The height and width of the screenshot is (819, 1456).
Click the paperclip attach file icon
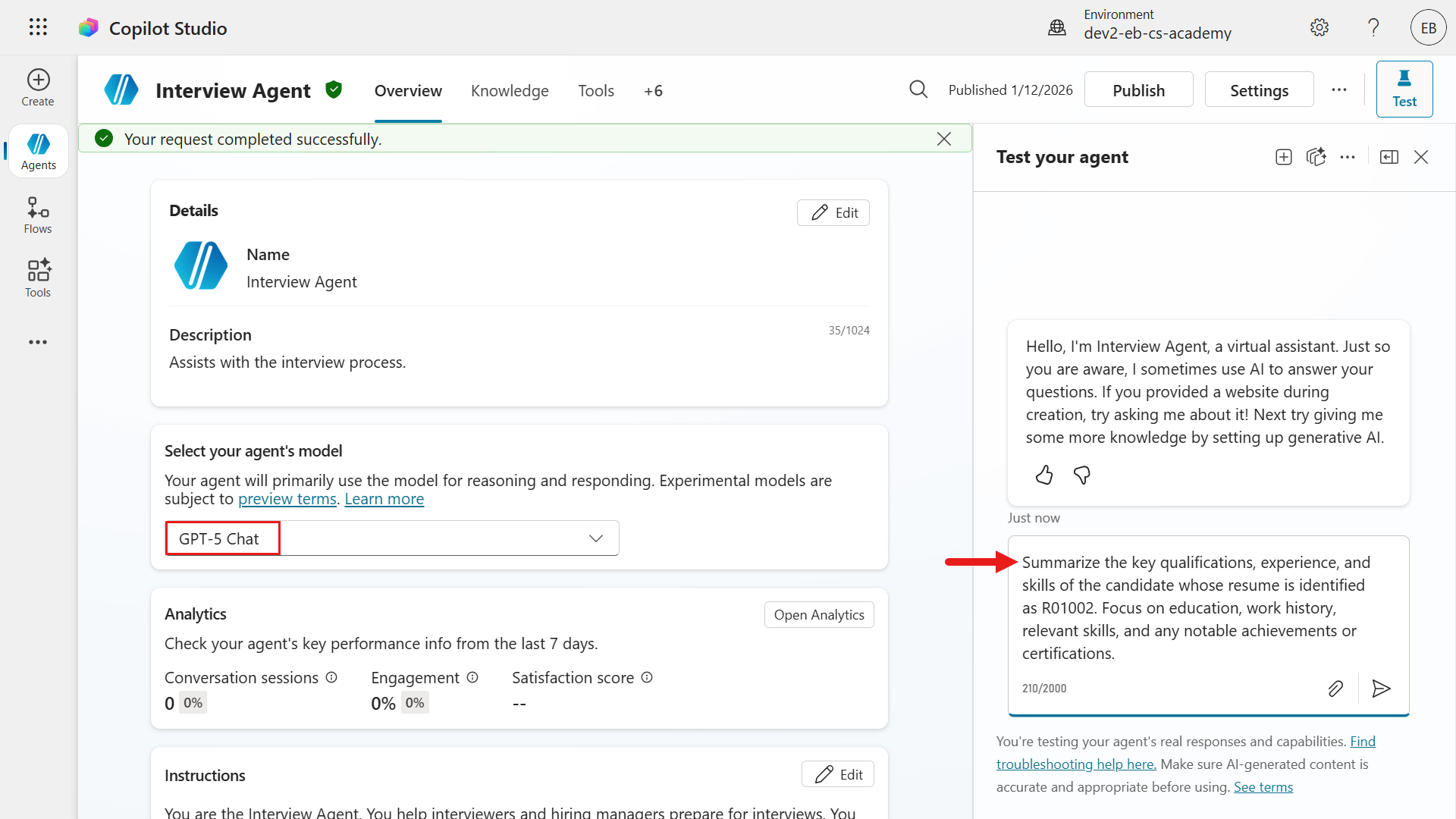tap(1335, 689)
